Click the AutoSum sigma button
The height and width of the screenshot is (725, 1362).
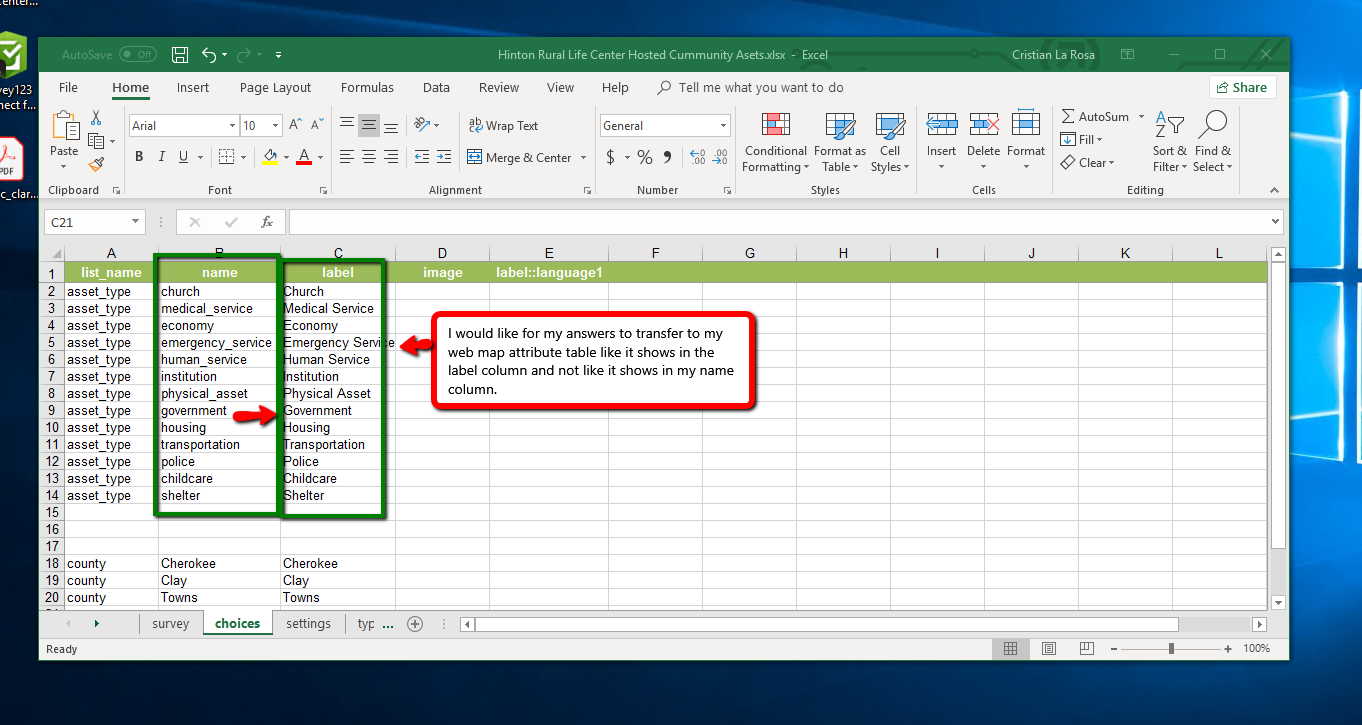(x=1095, y=117)
